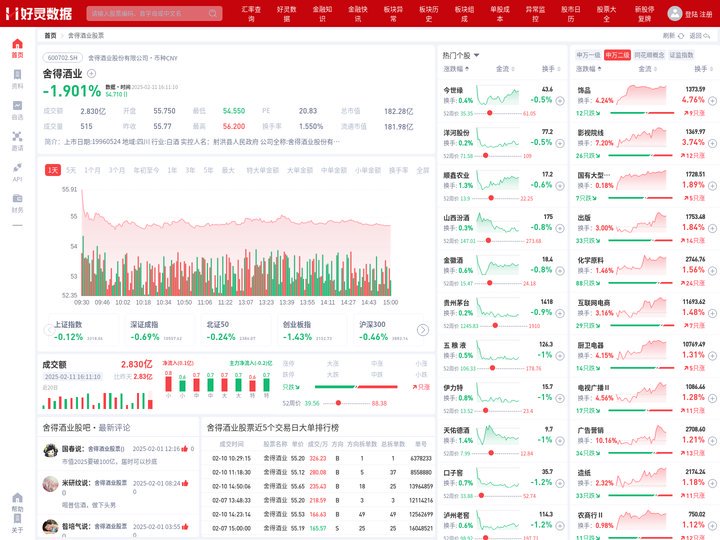Like 米研纹's comment with thumbs-up

185,483
